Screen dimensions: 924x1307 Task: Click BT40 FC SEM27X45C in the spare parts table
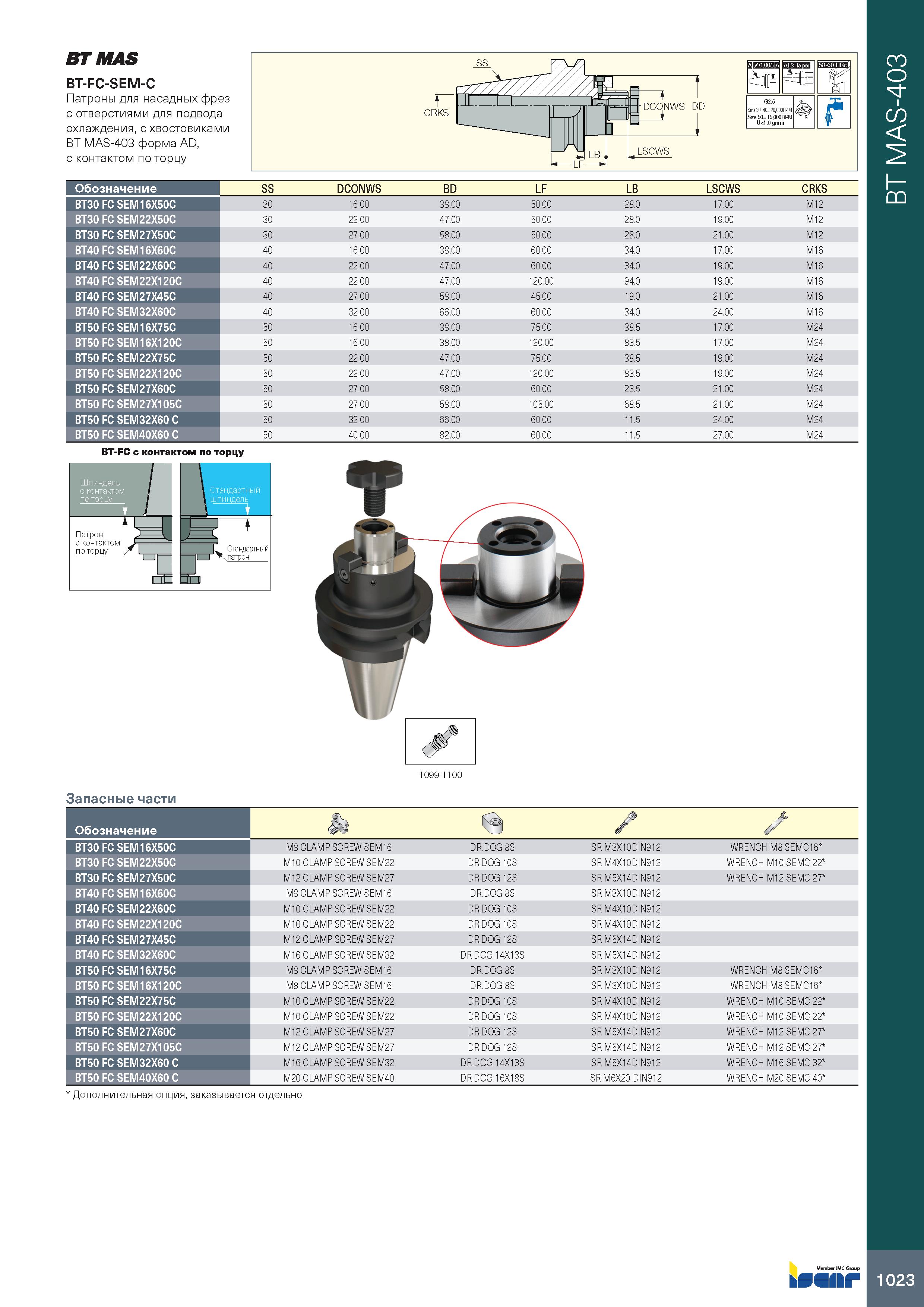coord(125,939)
